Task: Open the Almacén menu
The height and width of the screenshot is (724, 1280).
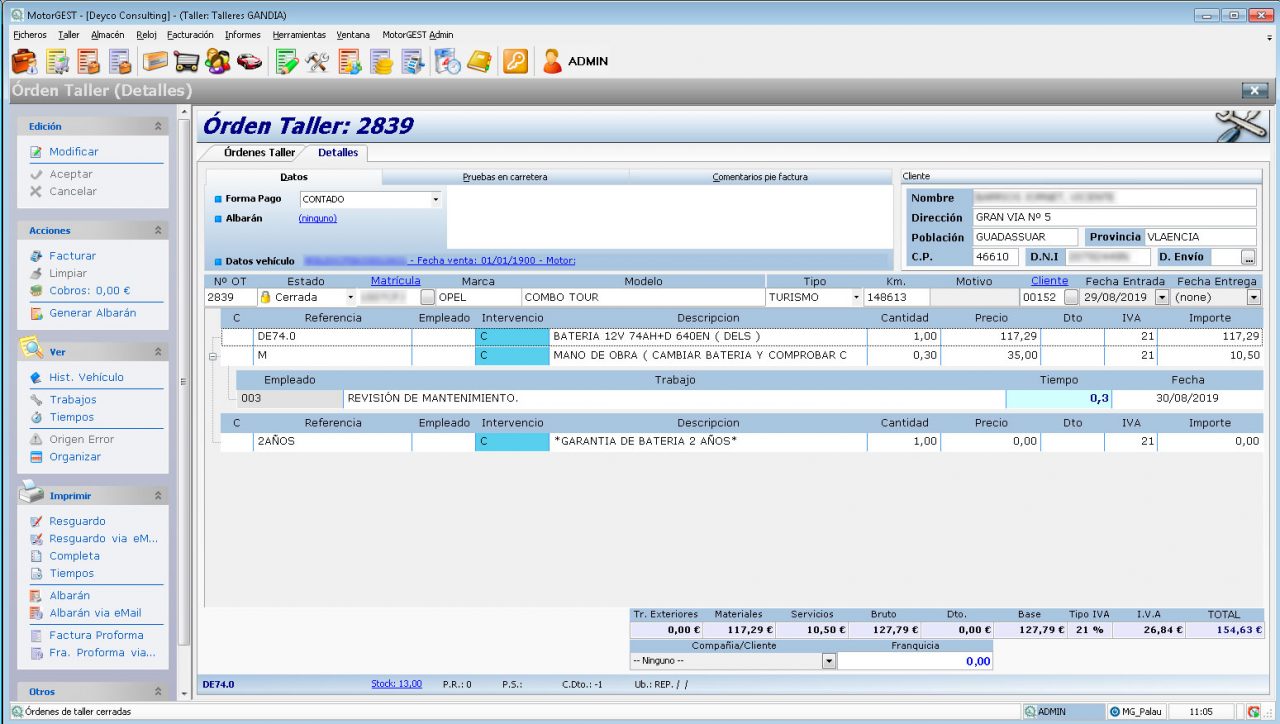Action: (x=107, y=35)
